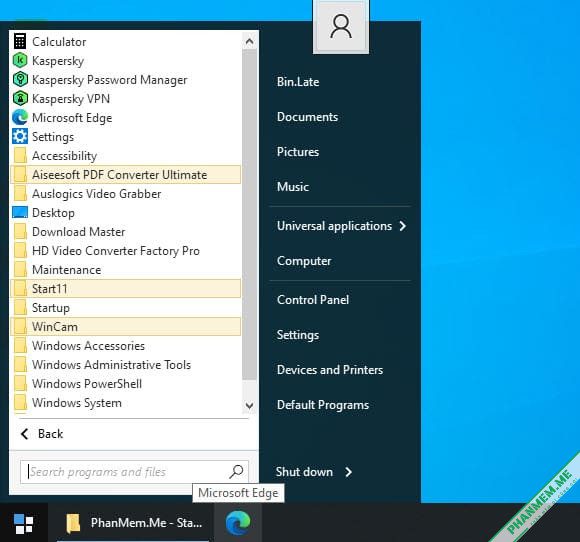This screenshot has width=580, height=542.
Task: Open Music from the right pane
Action: point(293,186)
